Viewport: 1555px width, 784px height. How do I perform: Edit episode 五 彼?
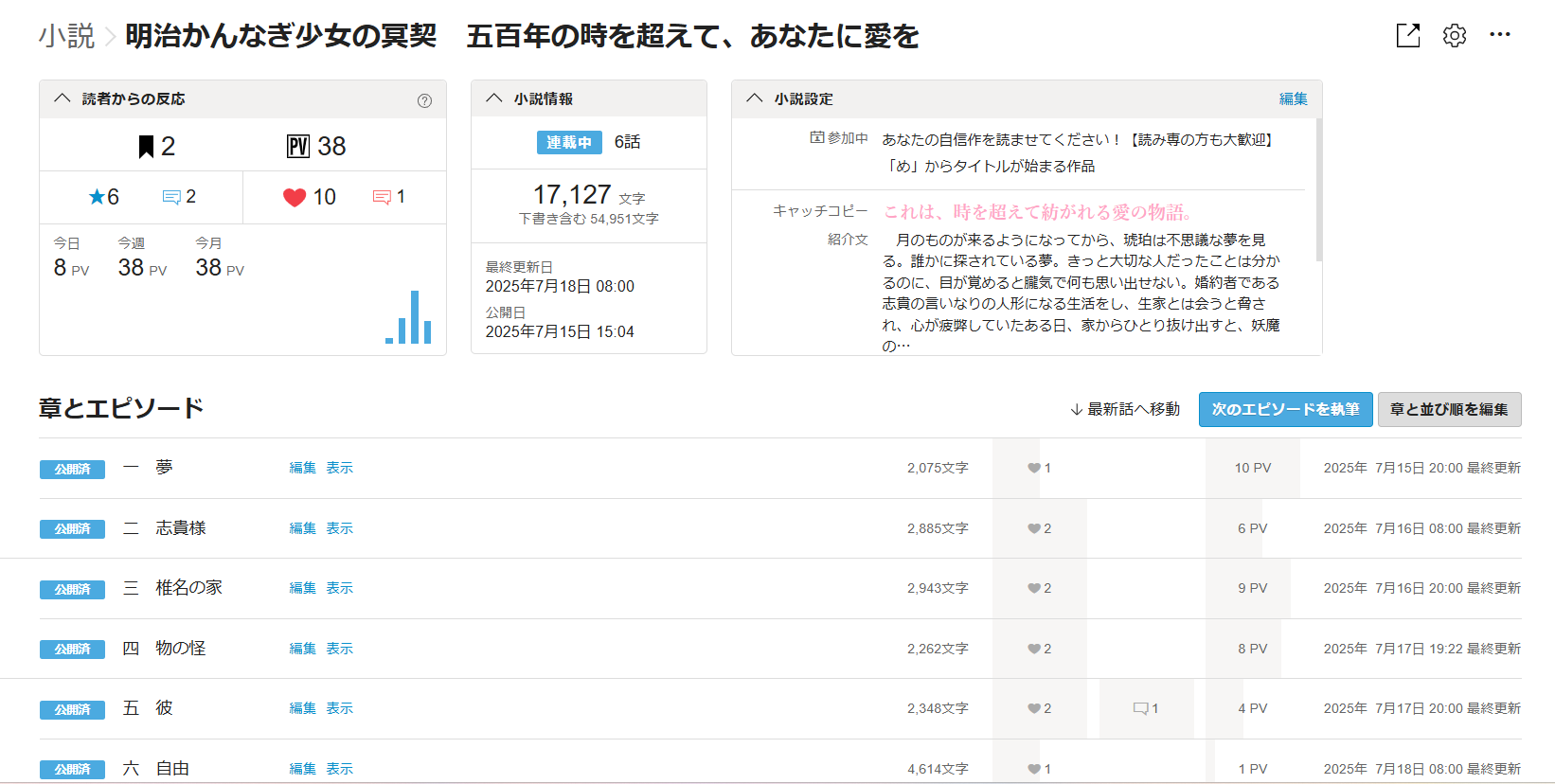point(303,708)
